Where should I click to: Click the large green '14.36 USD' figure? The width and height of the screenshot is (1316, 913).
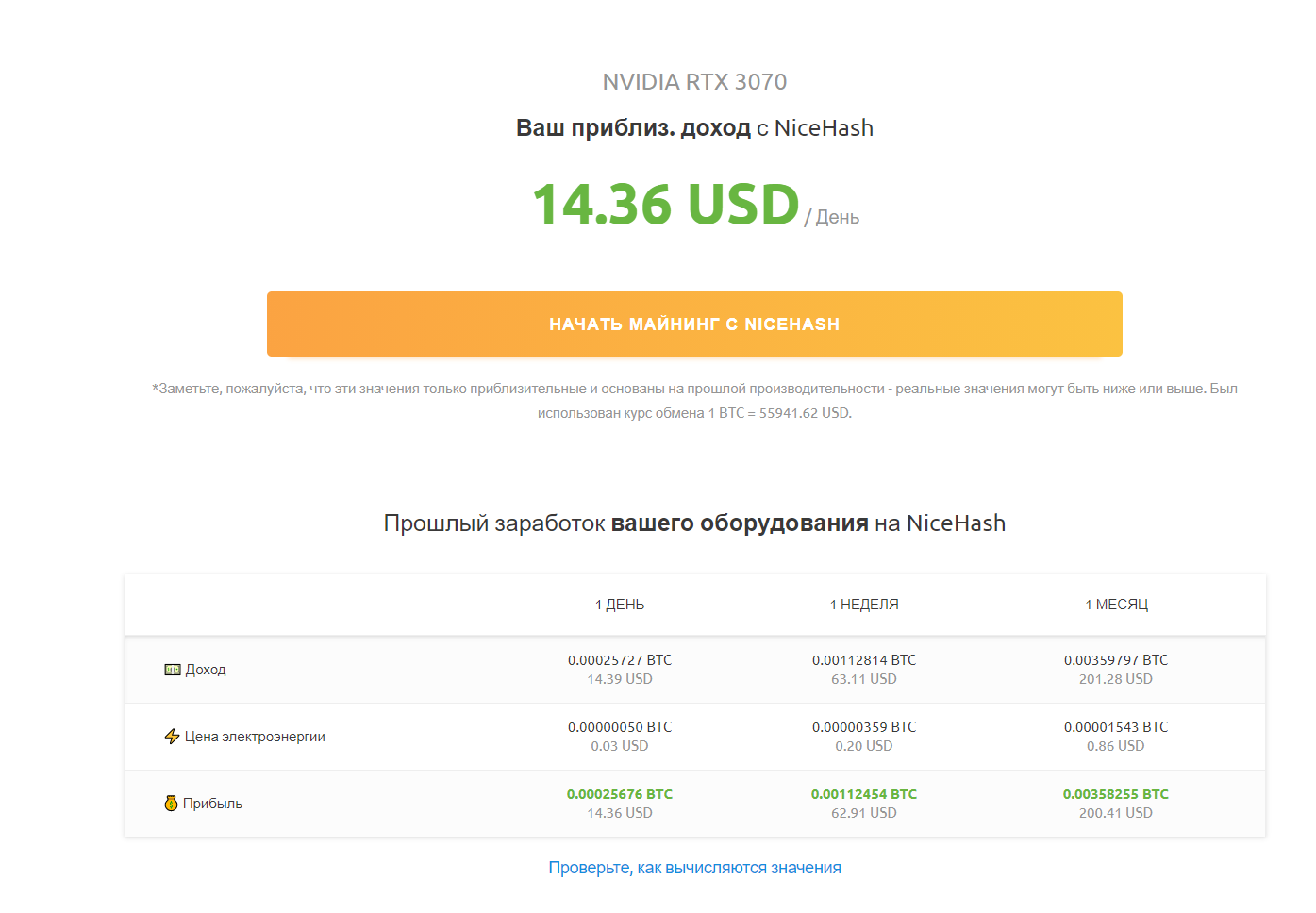(666, 204)
